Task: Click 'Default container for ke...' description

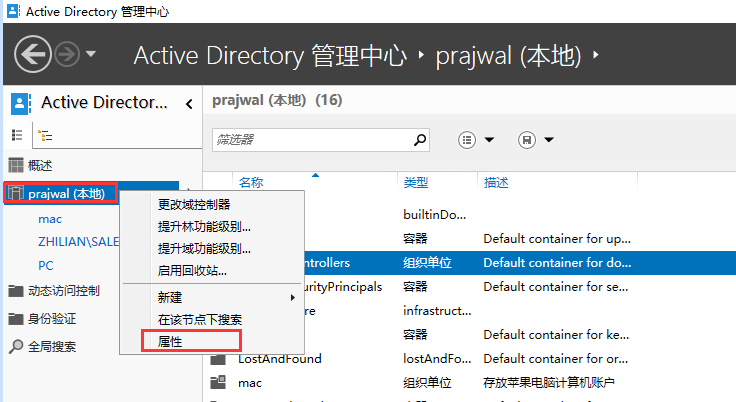Action: tap(556, 334)
